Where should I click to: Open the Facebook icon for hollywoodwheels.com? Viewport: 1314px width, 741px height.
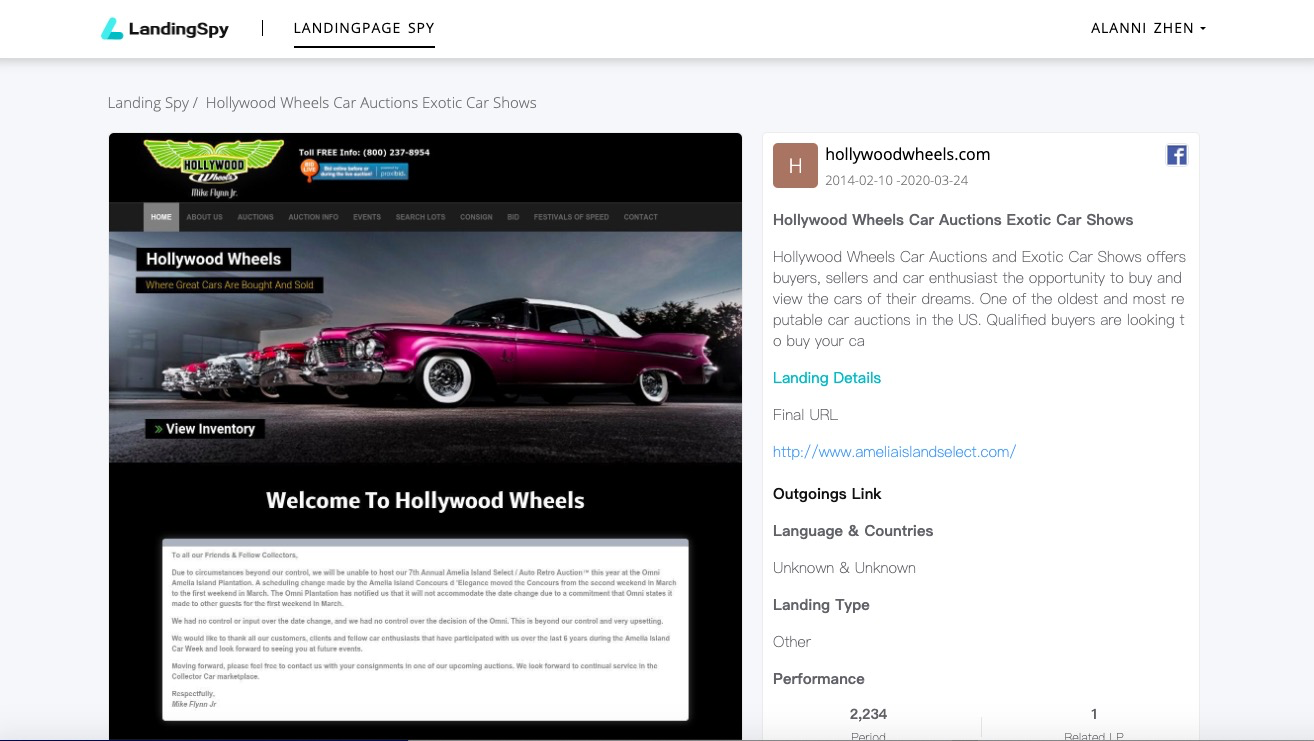coord(1177,155)
